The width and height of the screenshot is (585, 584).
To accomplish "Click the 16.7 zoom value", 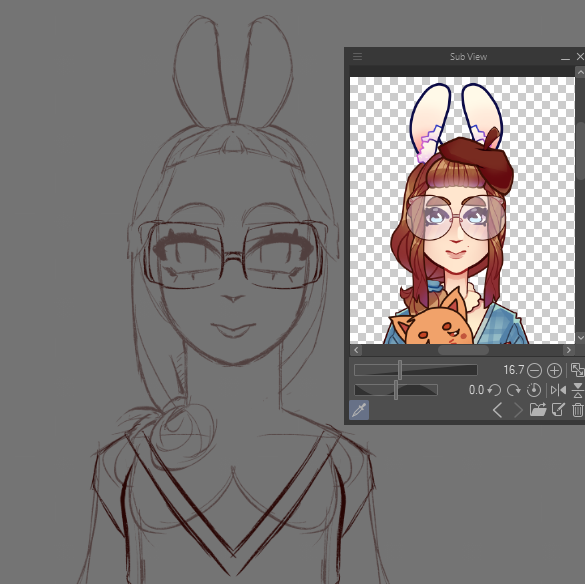I will [x=513, y=370].
